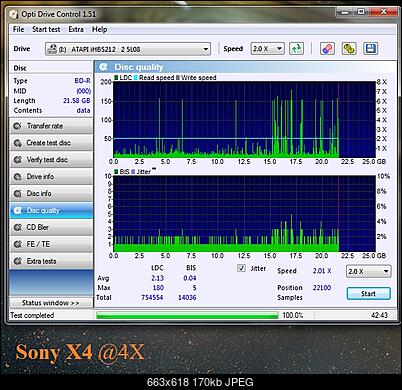This screenshot has width=402, height=390.
Task: Click the Drive info sidebar icon
Action: pos(17,177)
